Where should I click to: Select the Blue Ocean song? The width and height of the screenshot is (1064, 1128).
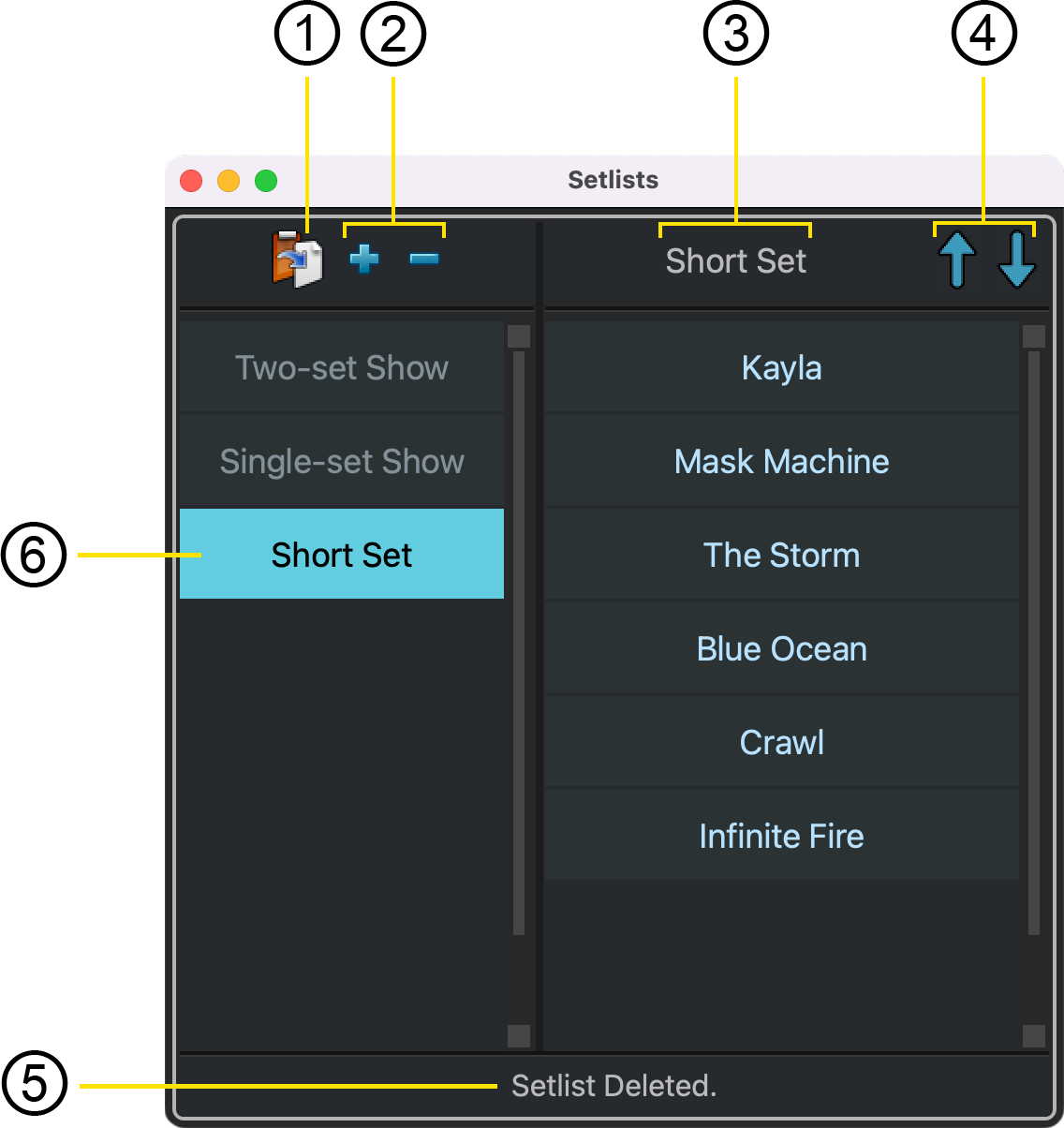tap(781, 648)
